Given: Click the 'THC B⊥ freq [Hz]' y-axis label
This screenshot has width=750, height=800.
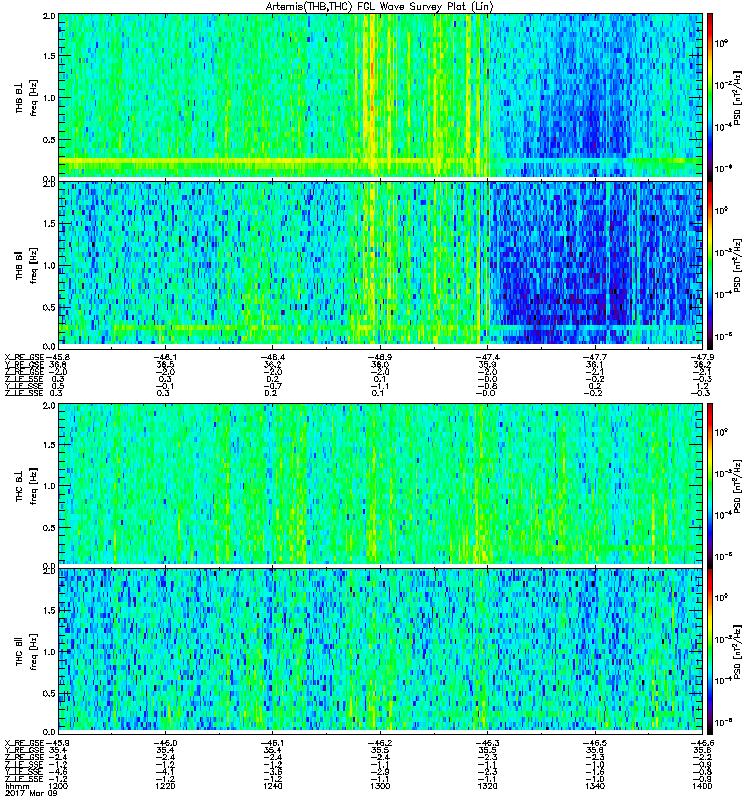Looking at the screenshot, I should [26, 485].
